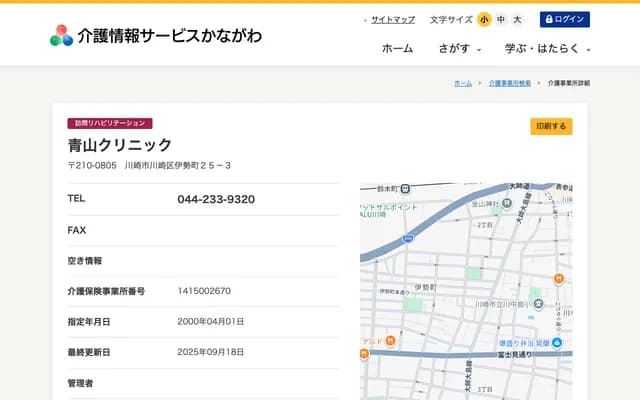
Task: Click the orange restaurant marker on the map's right edge
Action: (x=559, y=279)
